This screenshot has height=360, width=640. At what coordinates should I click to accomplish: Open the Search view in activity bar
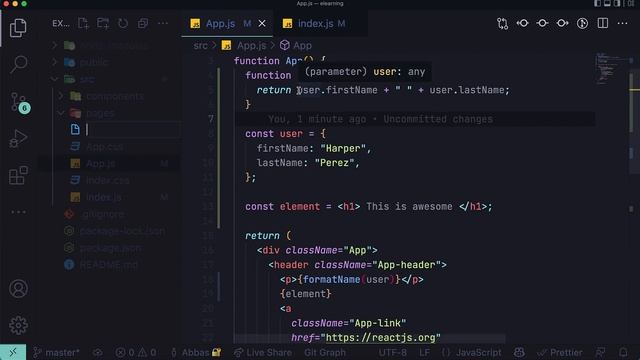click(x=18, y=64)
